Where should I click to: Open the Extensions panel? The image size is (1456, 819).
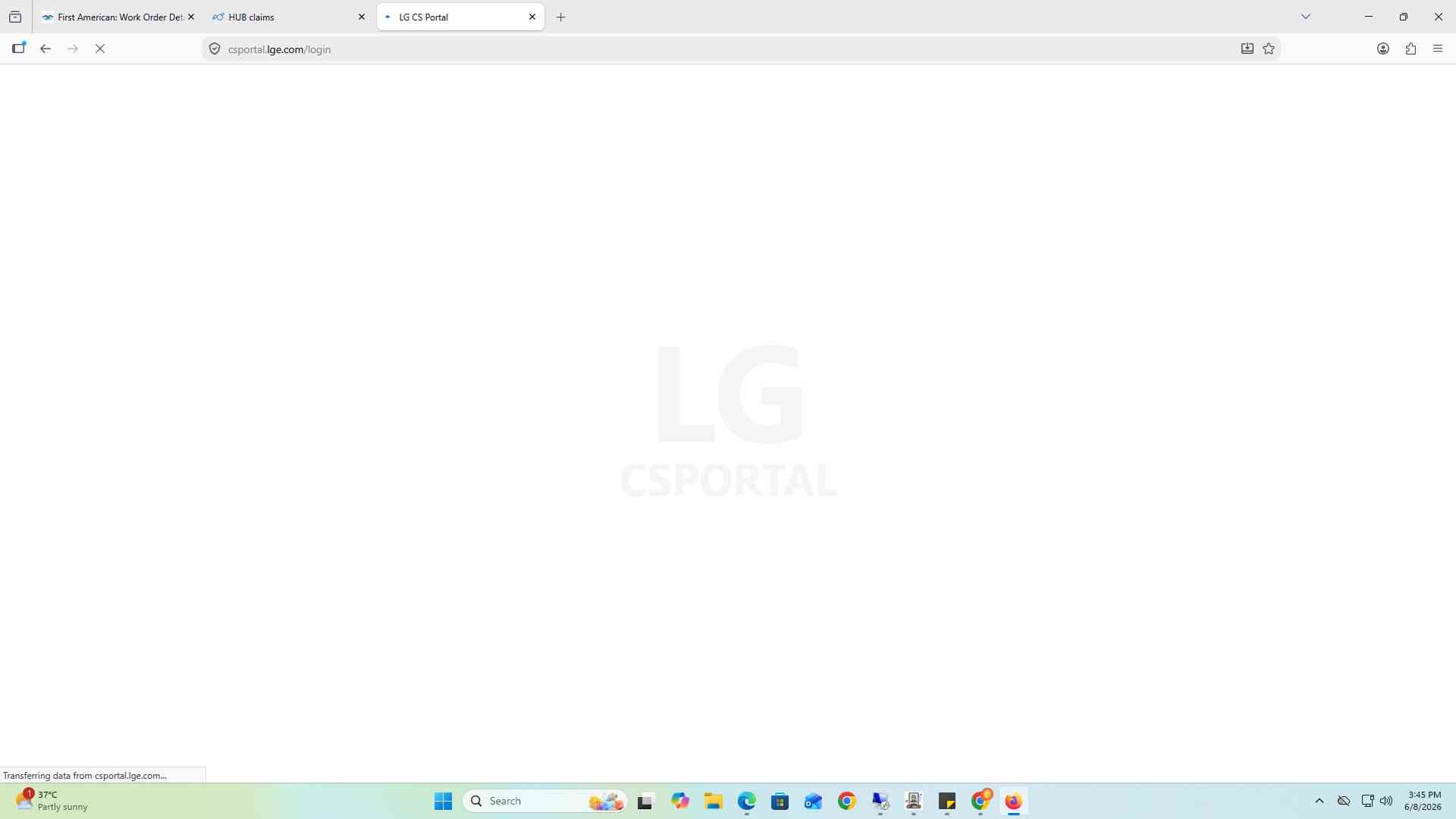pyautogui.click(x=1410, y=49)
